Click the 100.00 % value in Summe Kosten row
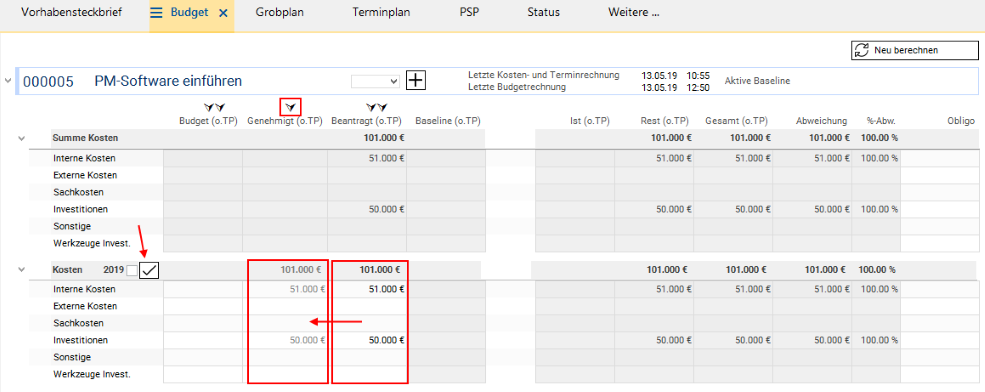 click(x=879, y=138)
